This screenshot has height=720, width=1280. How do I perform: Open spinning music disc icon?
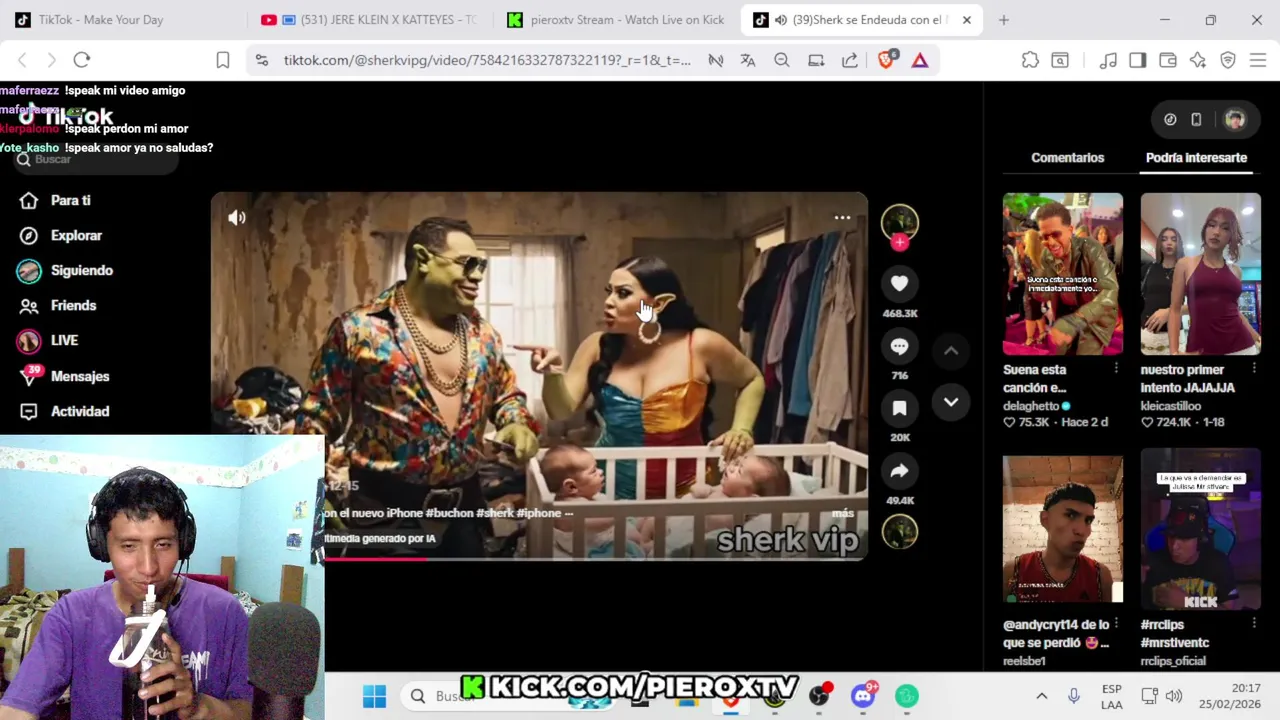pyautogui.click(x=899, y=532)
